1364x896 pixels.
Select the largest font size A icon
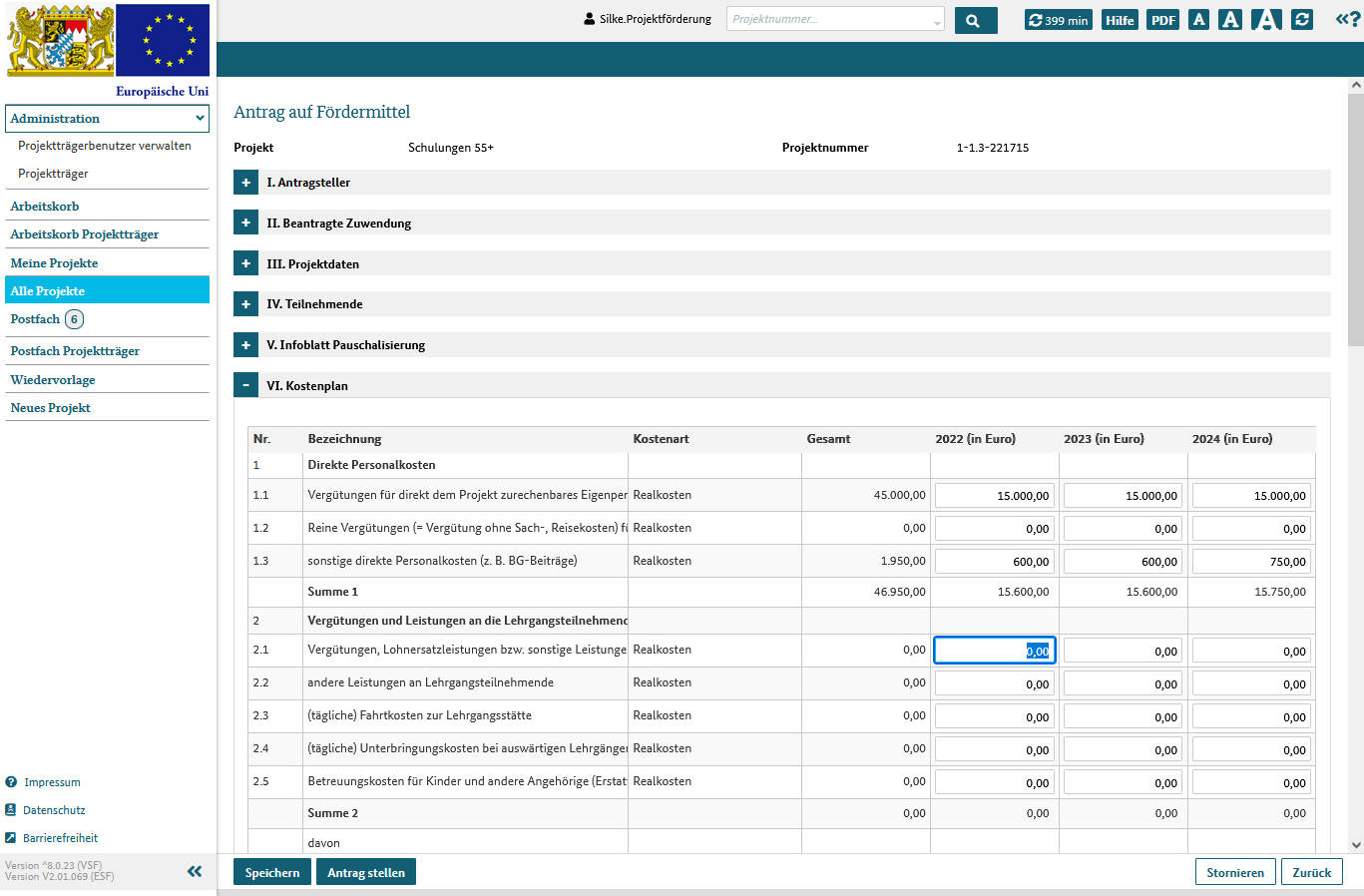tap(1266, 19)
